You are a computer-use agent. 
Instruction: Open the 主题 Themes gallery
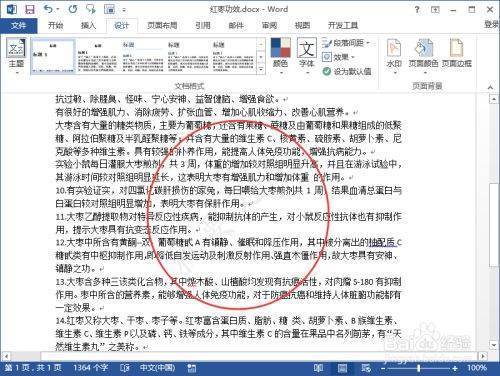(16, 55)
